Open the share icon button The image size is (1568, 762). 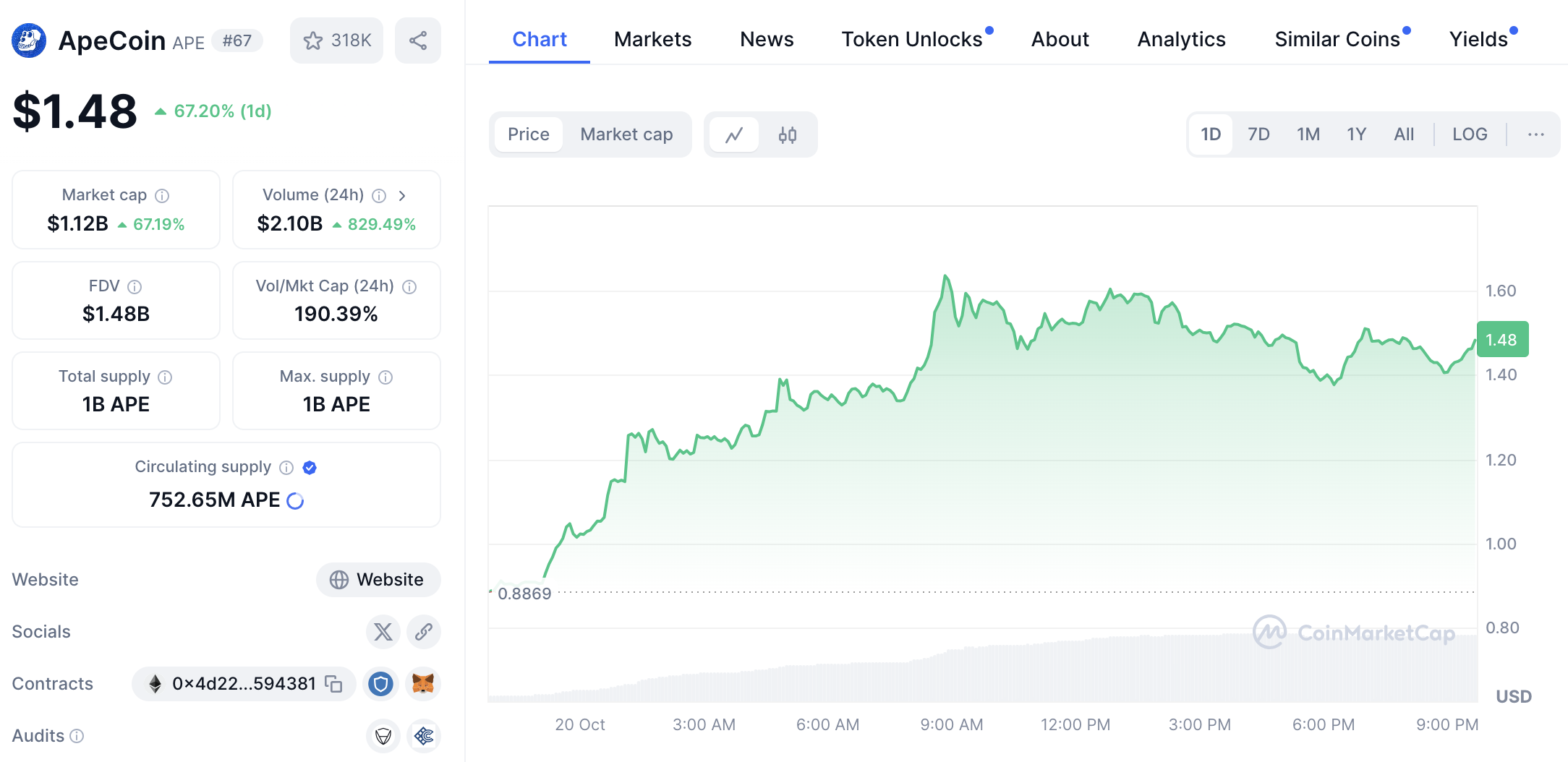[418, 40]
